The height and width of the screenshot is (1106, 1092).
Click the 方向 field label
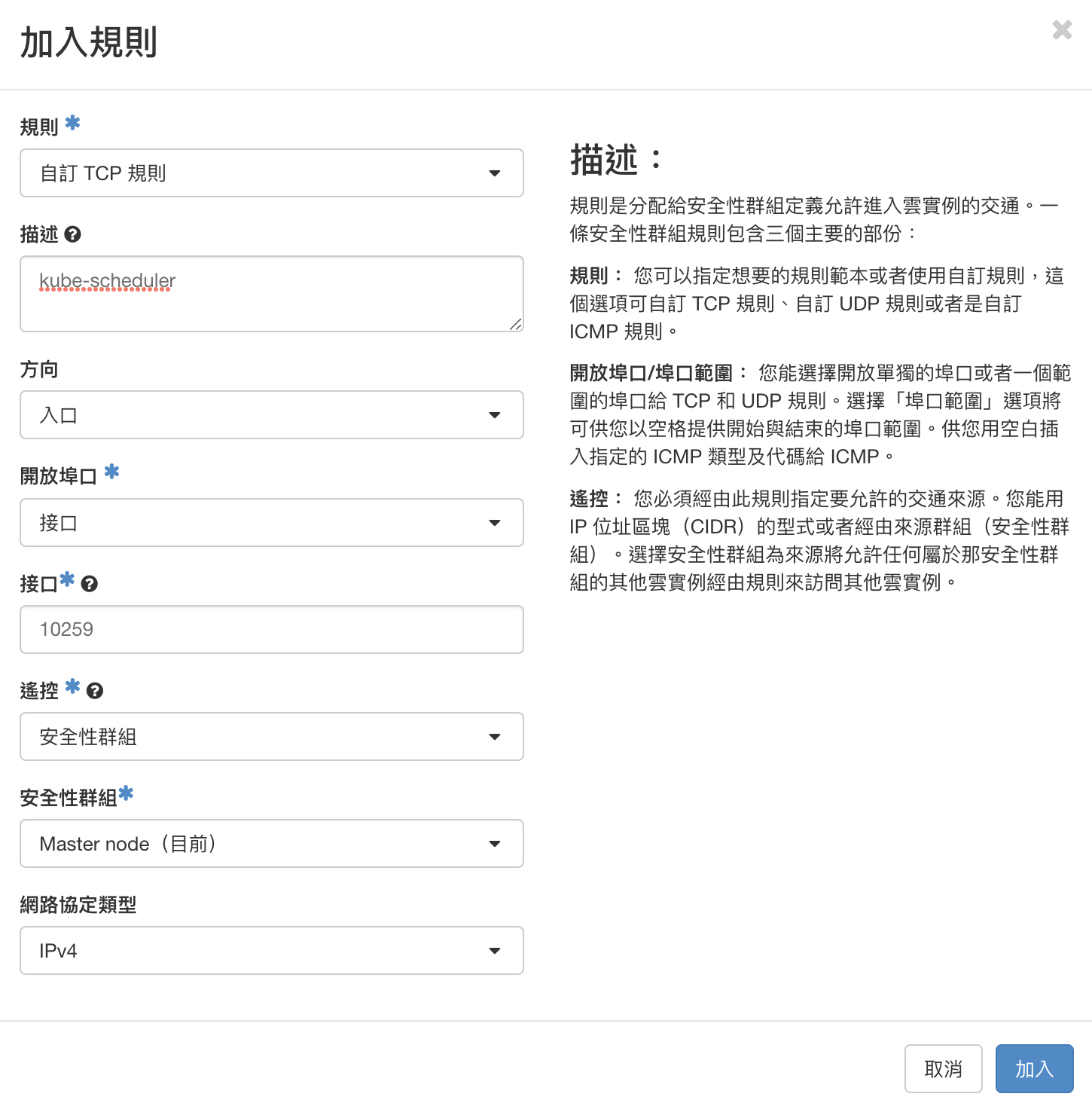[x=39, y=370]
